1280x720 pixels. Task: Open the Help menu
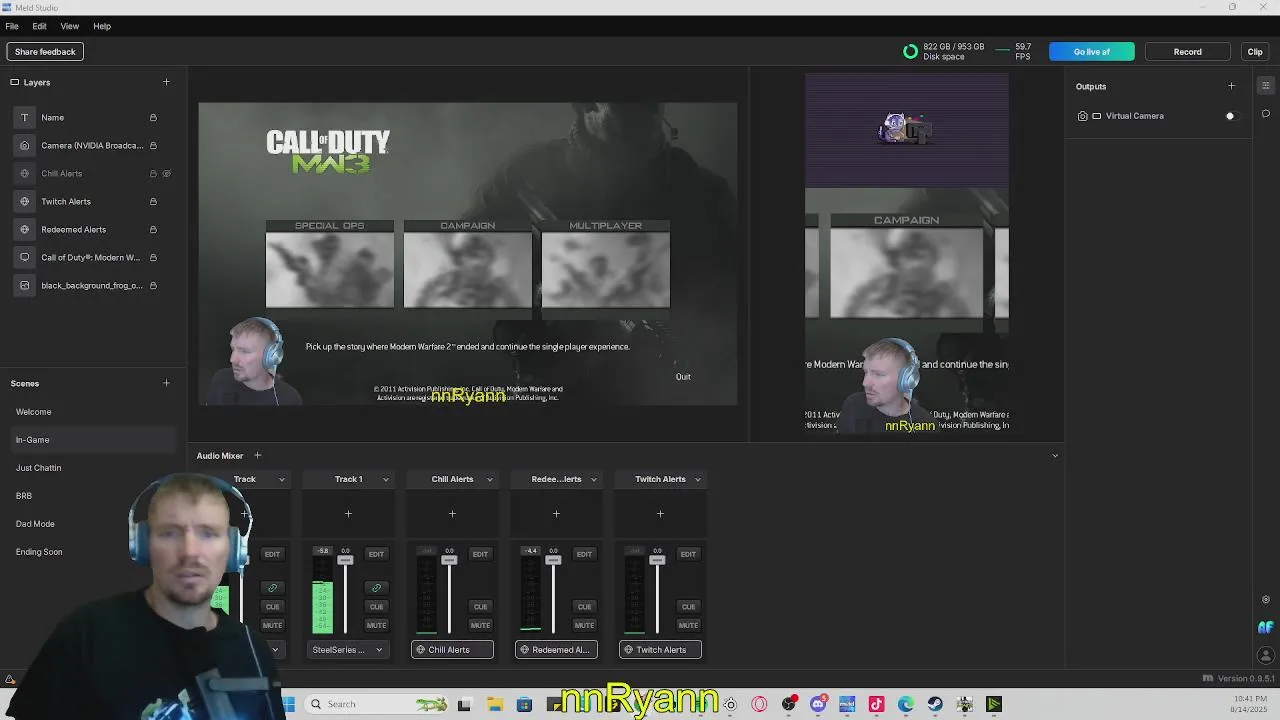(102, 26)
